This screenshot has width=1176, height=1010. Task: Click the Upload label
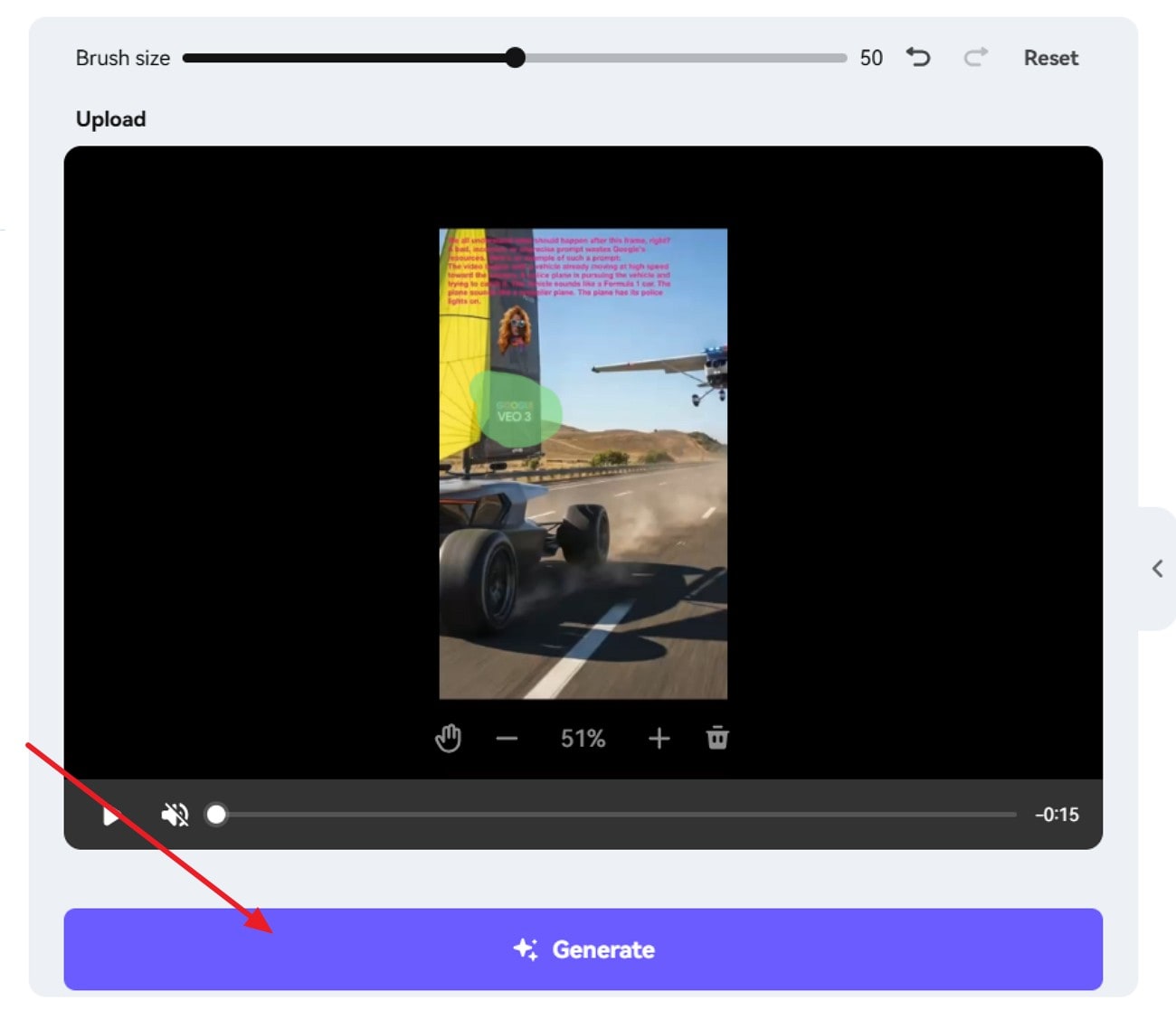coord(110,119)
